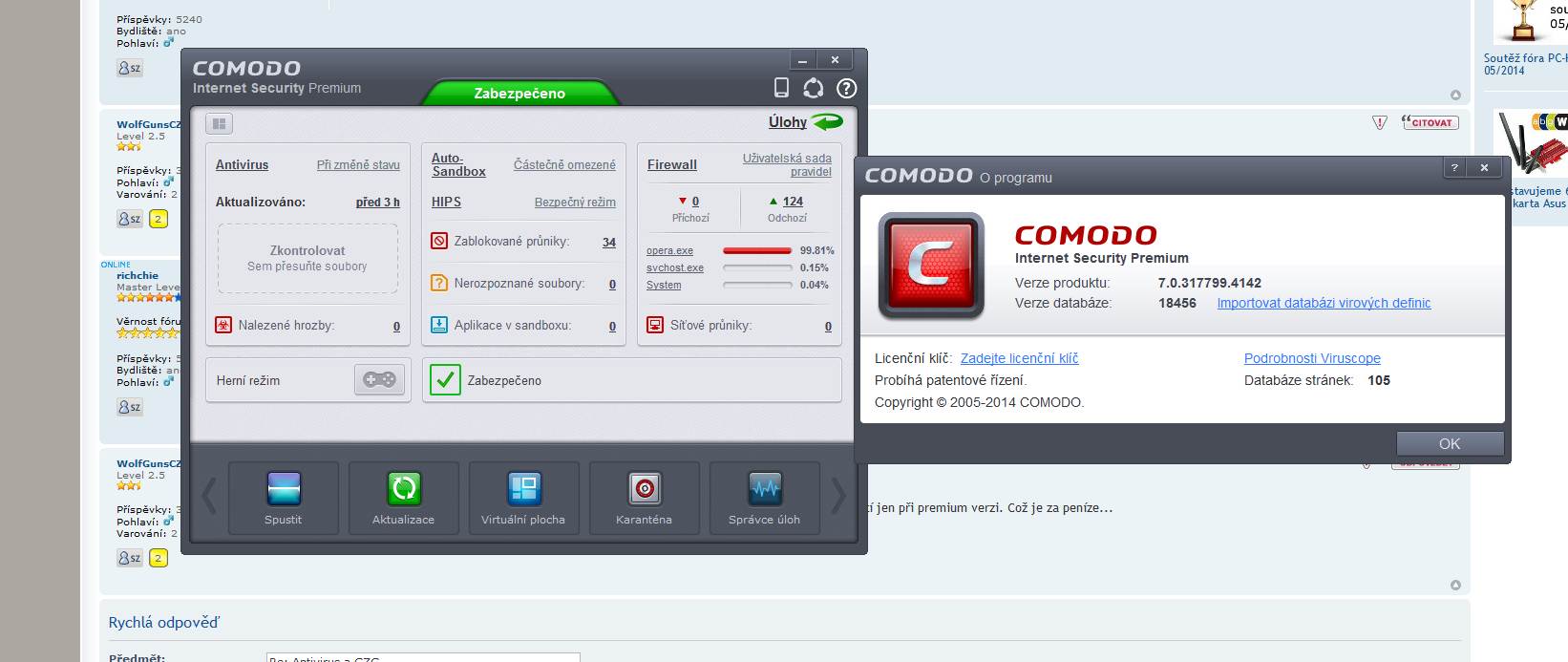Click the svchost.exe traffic bar
This screenshot has height=662, width=1568.
(x=757, y=267)
